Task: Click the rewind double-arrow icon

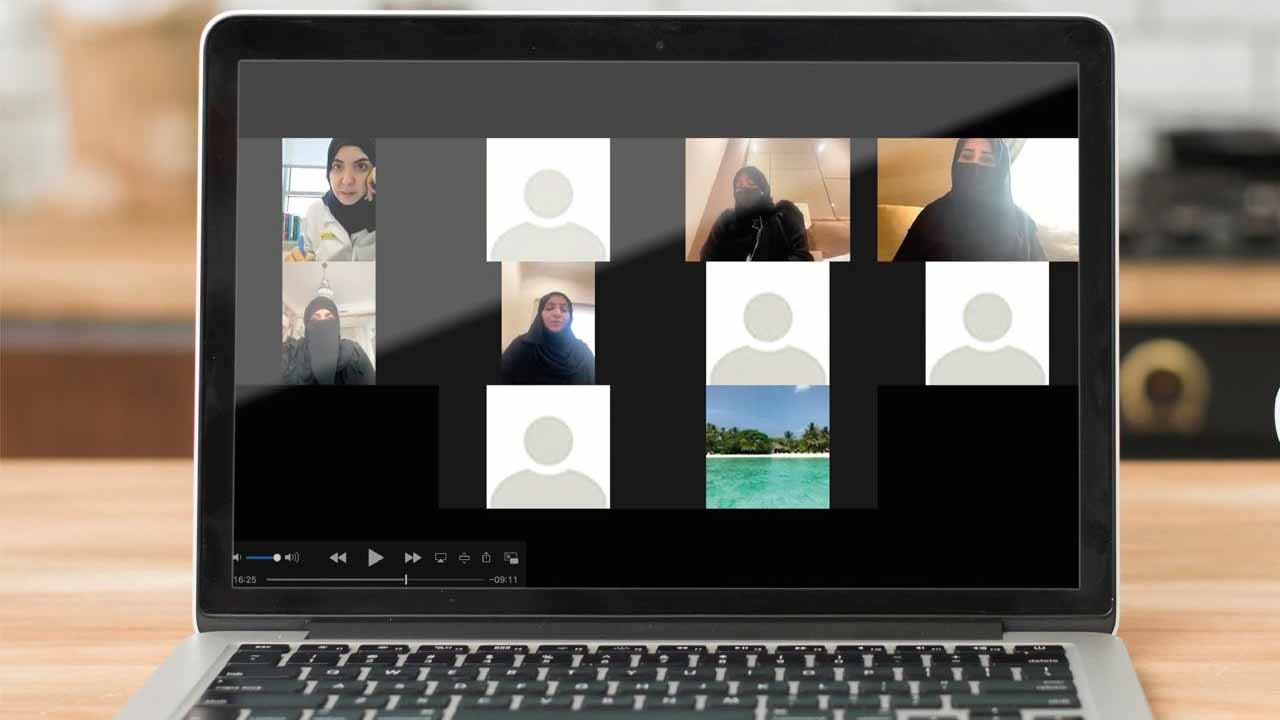Action: click(x=338, y=558)
